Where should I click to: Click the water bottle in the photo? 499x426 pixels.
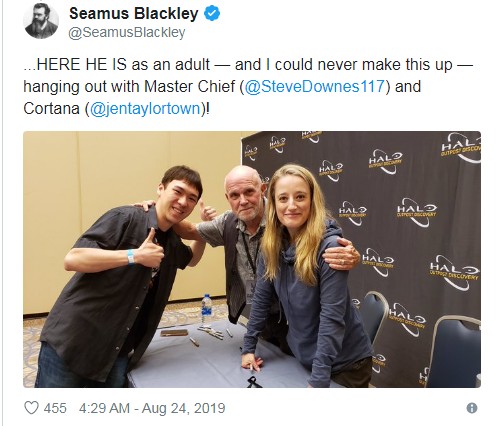click(x=206, y=309)
